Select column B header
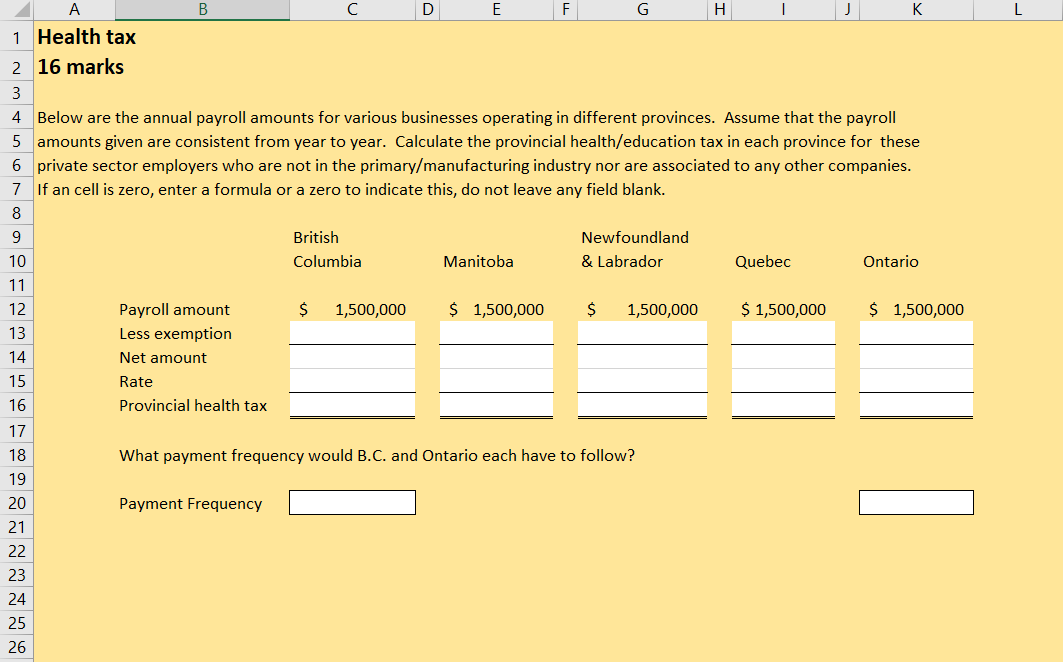This screenshot has height=662, width=1063. click(202, 10)
